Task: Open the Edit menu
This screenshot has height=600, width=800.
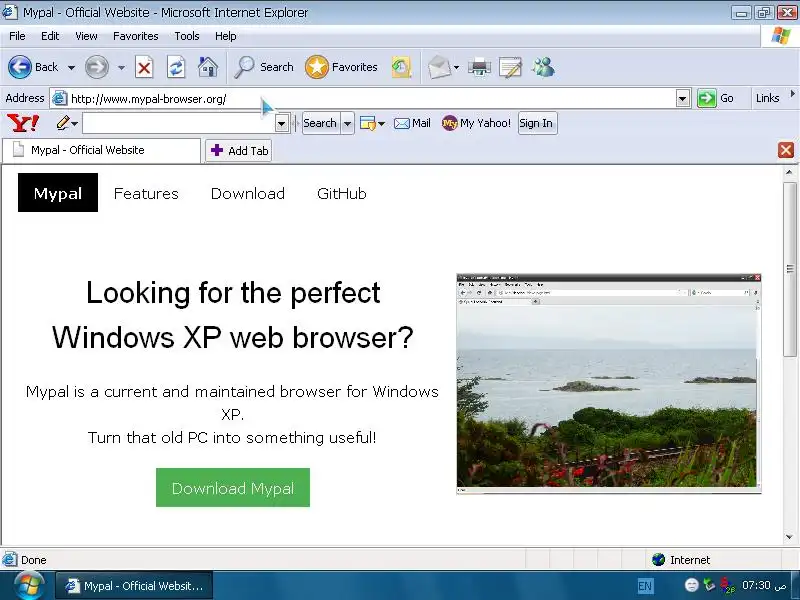Action: pyautogui.click(x=50, y=36)
